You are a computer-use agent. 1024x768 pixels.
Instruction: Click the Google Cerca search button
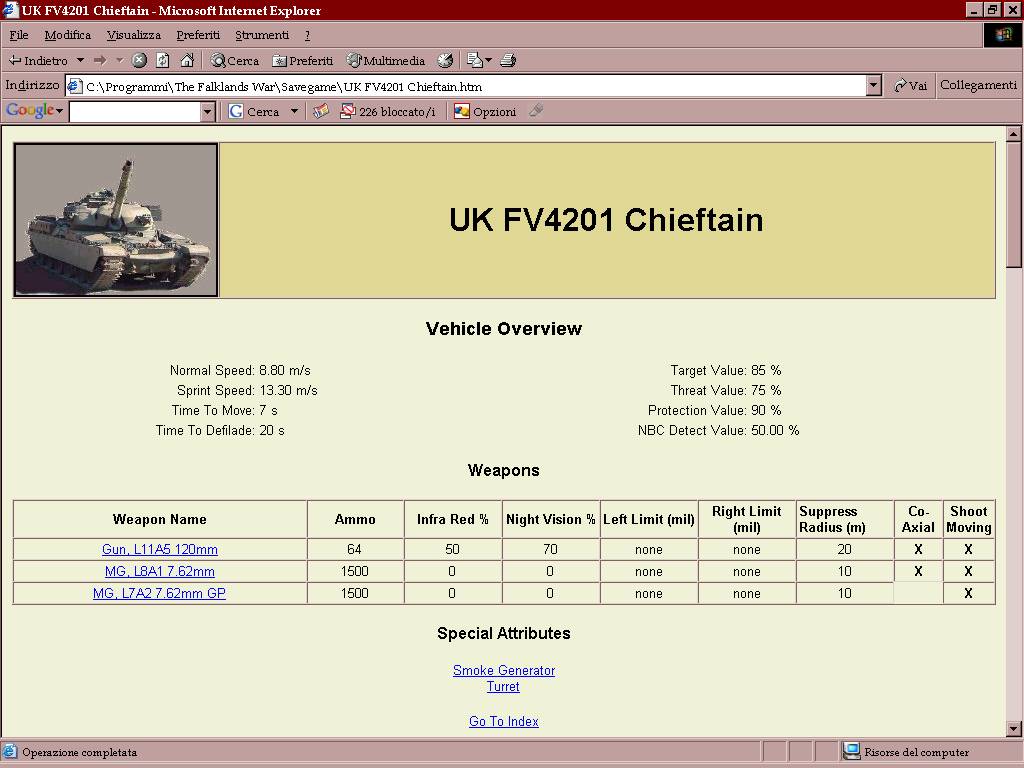(254, 112)
